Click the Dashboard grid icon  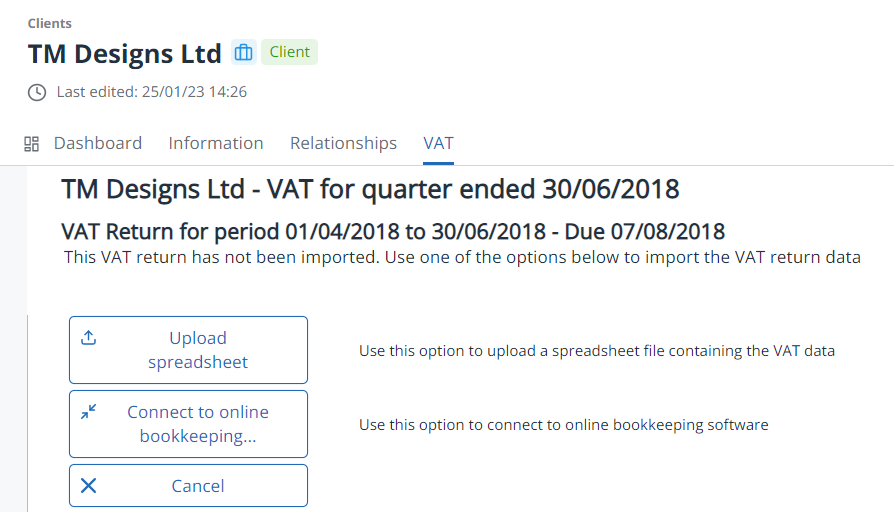(31, 144)
